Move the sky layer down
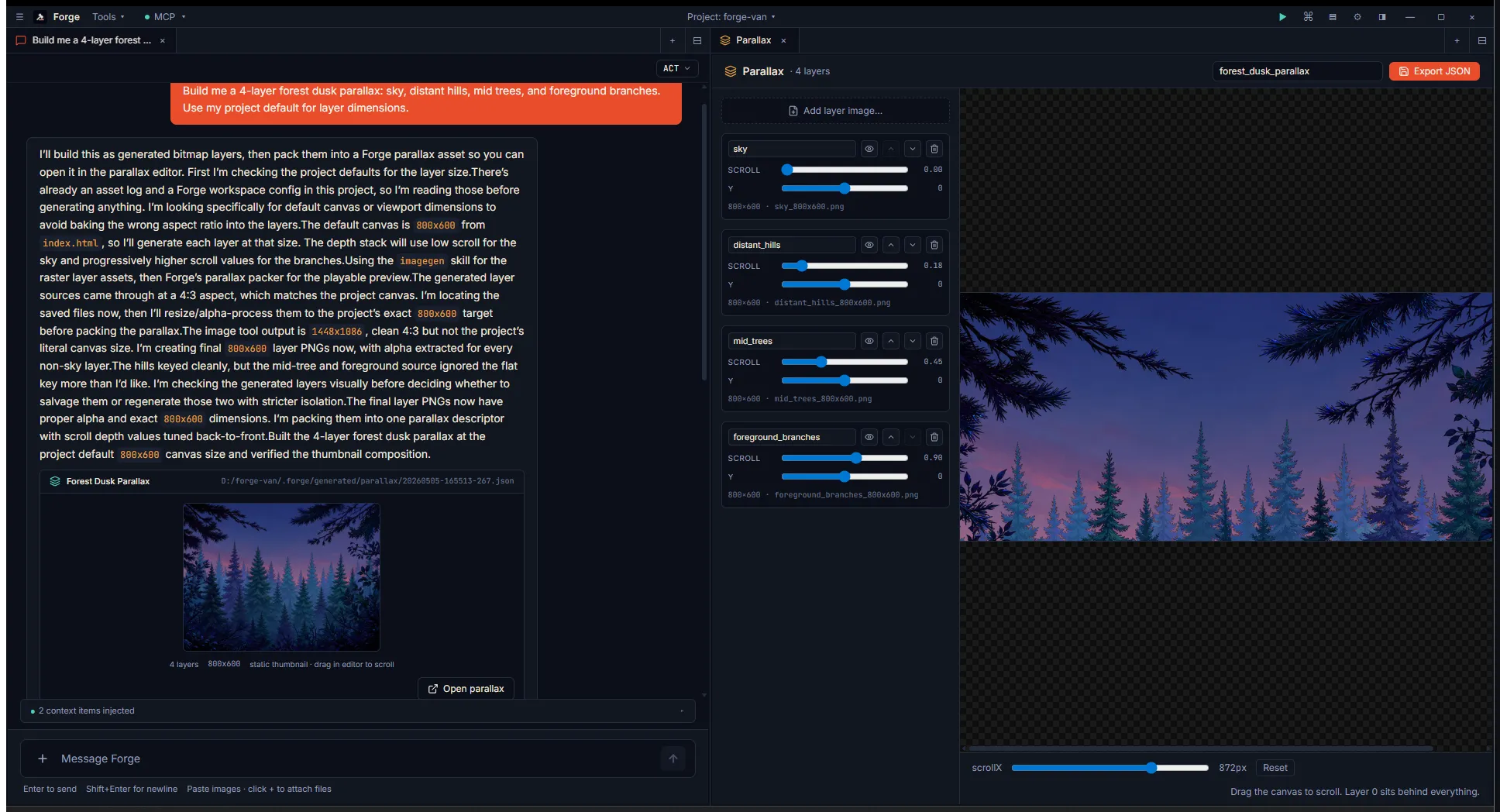 pos(913,149)
